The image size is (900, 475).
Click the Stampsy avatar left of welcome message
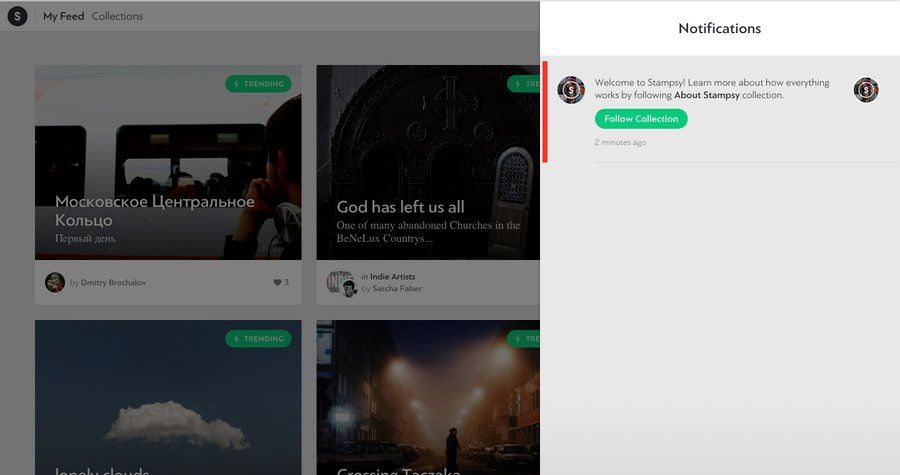coord(571,89)
